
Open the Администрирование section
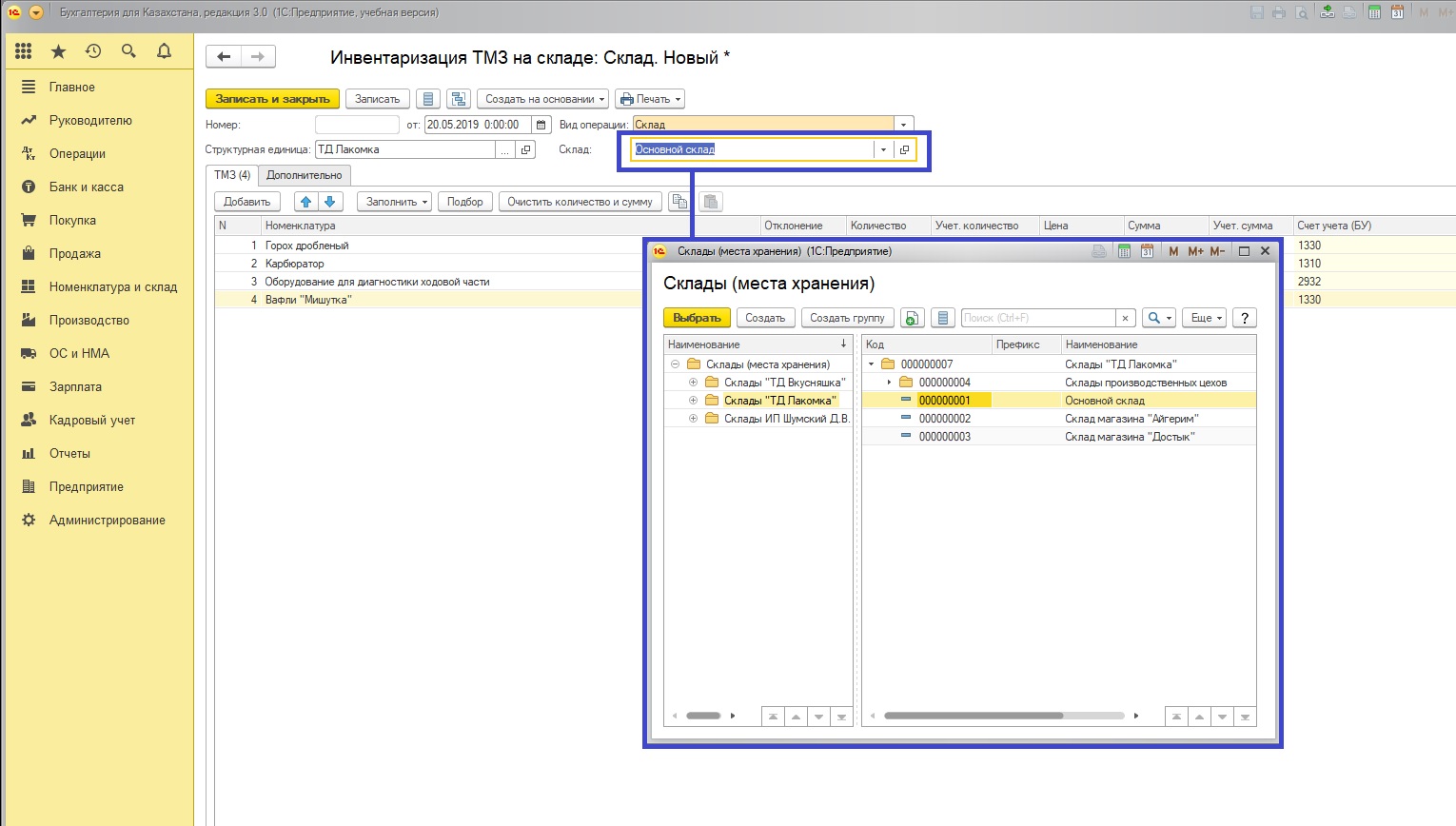click(108, 520)
